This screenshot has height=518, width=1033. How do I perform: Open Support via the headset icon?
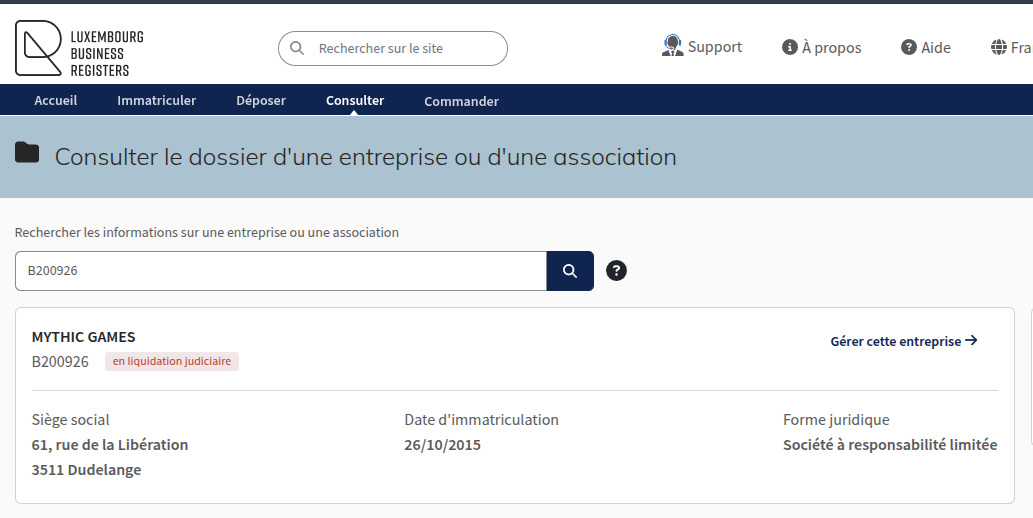pos(672,47)
